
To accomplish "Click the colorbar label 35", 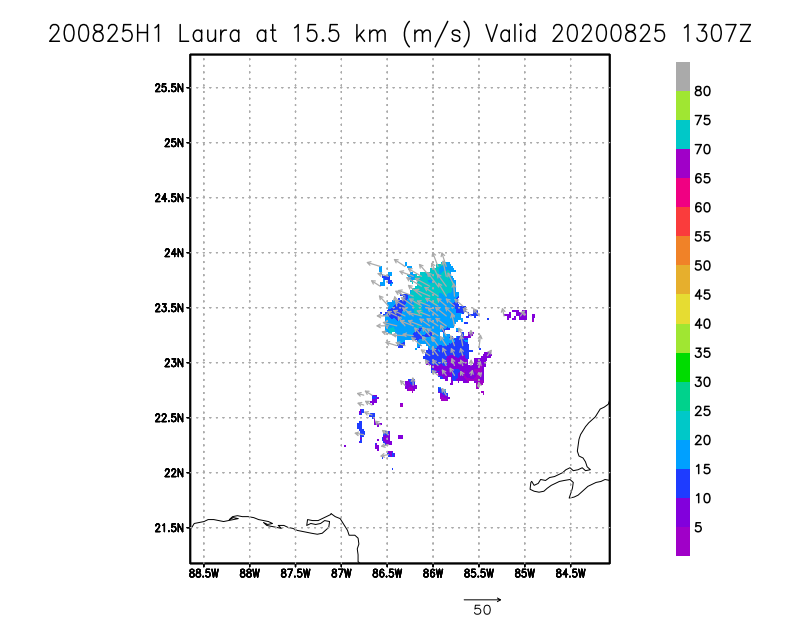I will coord(703,353).
